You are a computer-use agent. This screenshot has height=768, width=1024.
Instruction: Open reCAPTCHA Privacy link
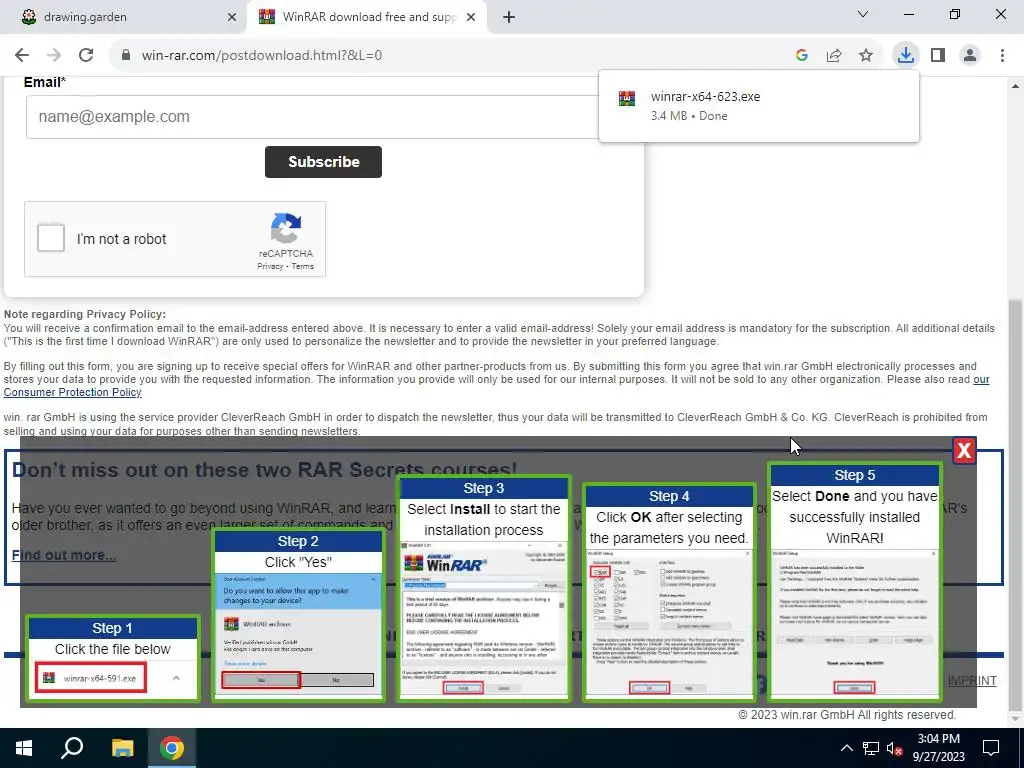270,266
